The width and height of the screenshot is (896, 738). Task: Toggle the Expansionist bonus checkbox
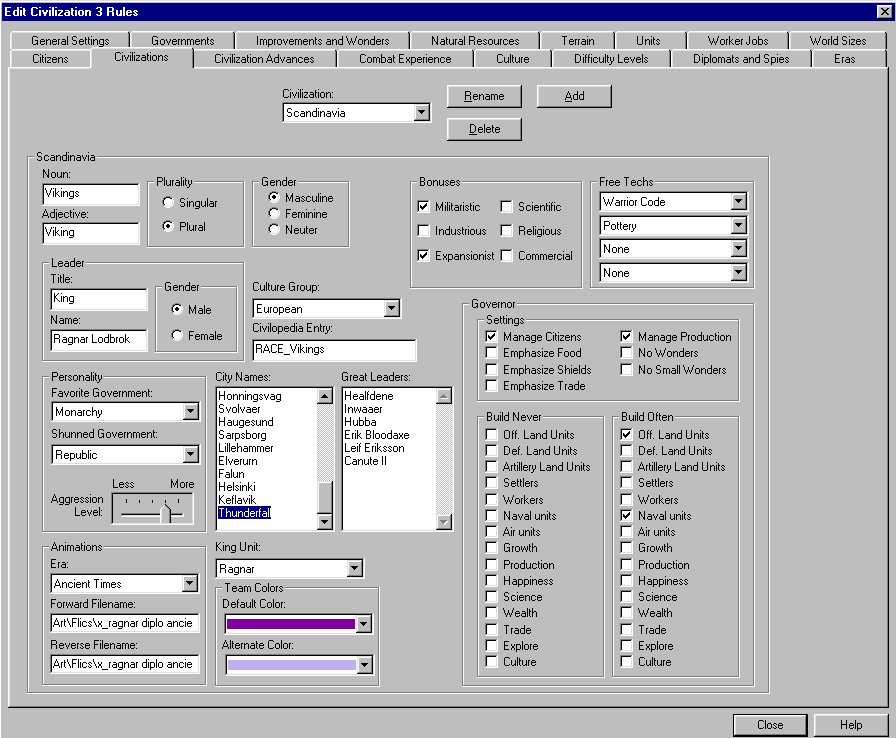423,255
